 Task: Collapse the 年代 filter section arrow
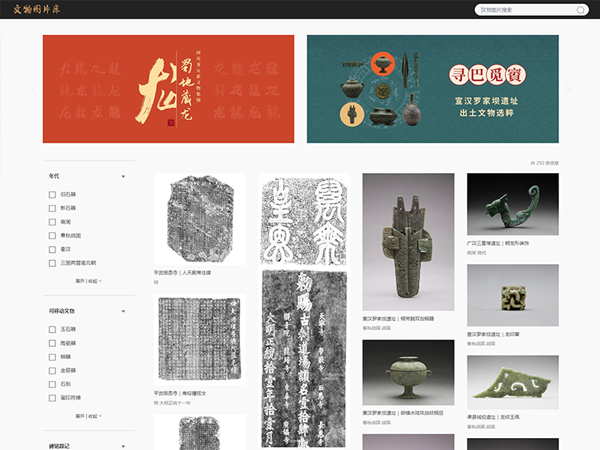[123, 176]
